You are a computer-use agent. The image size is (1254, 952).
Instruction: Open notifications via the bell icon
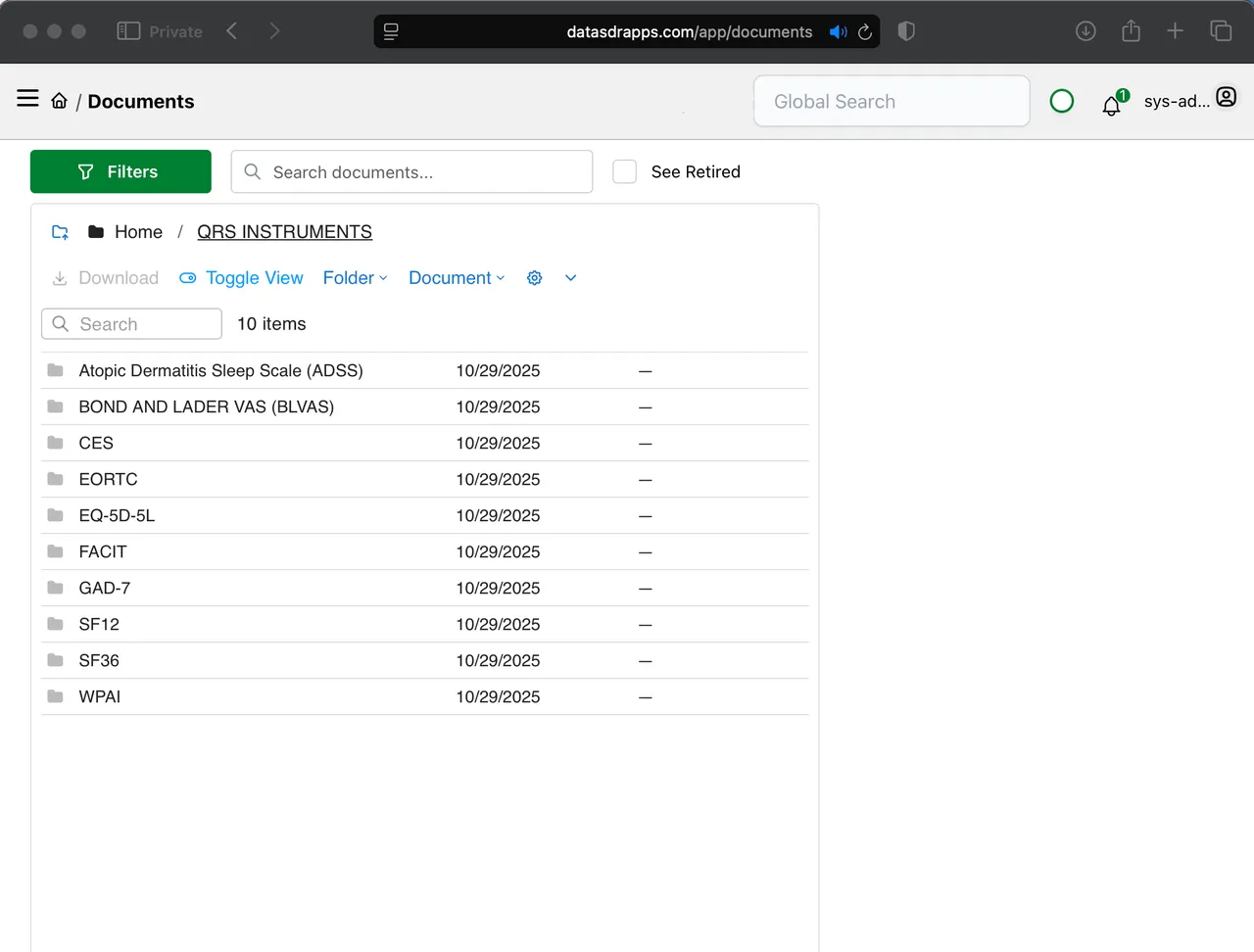pos(1112,105)
